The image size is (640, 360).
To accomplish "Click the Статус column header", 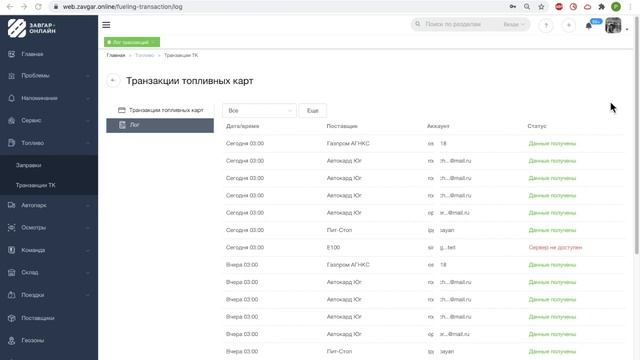I will coord(537,126).
